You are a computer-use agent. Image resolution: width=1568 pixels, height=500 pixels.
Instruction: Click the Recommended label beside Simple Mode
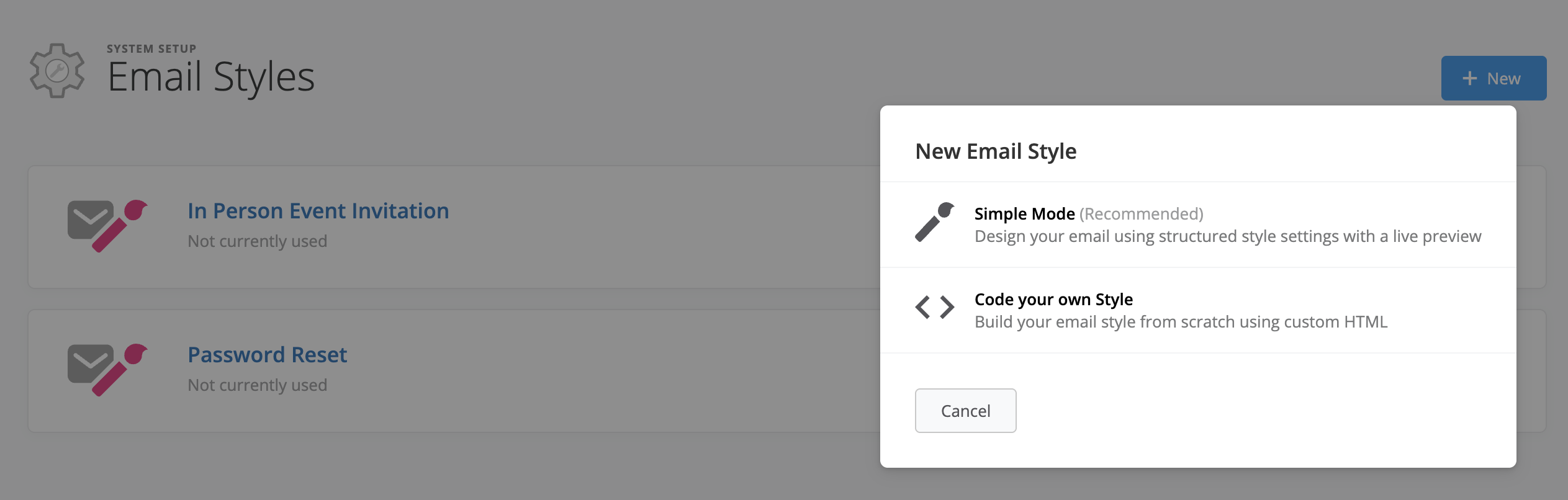coord(1141,214)
